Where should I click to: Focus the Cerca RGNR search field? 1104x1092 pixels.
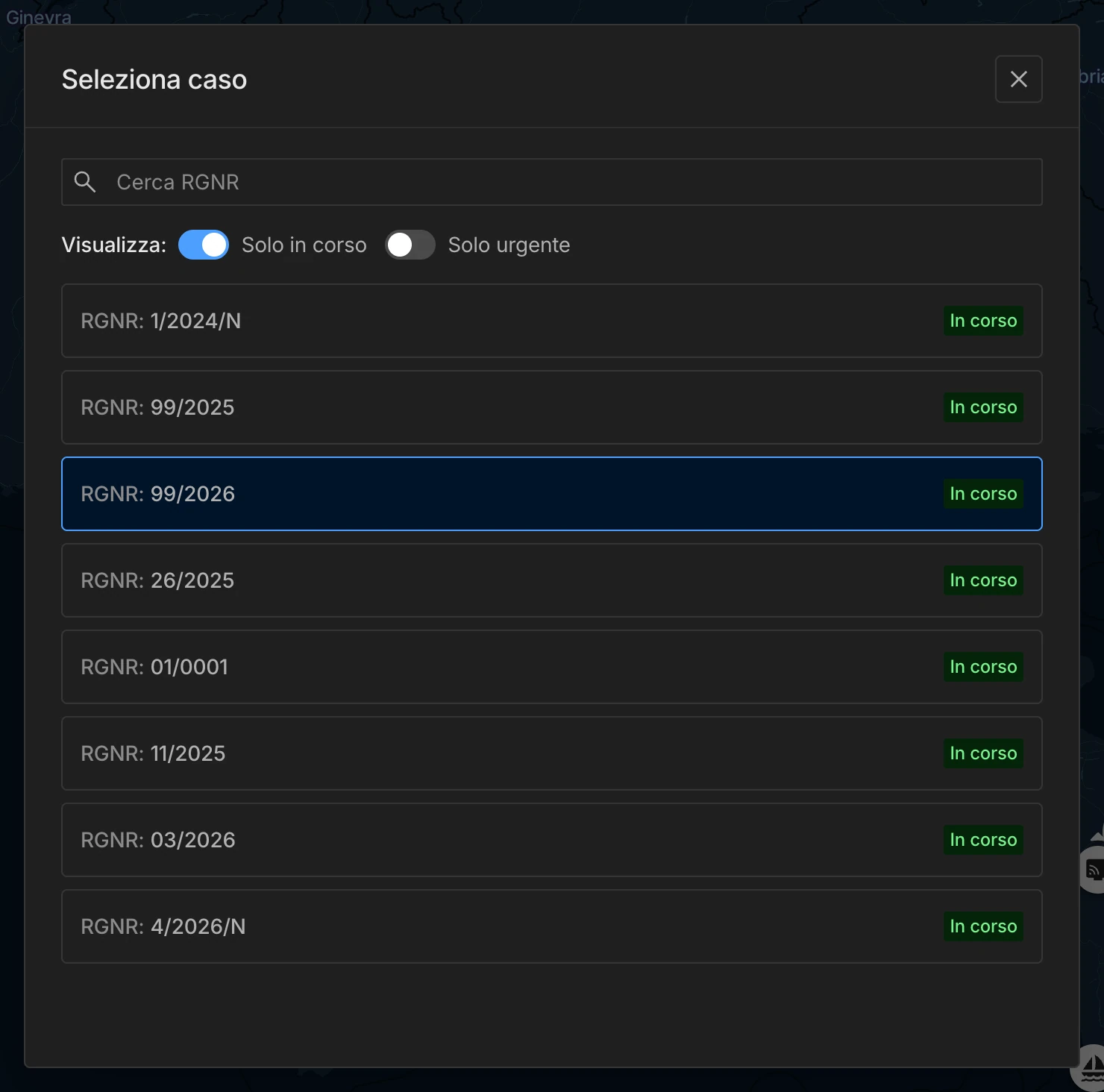click(552, 182)
